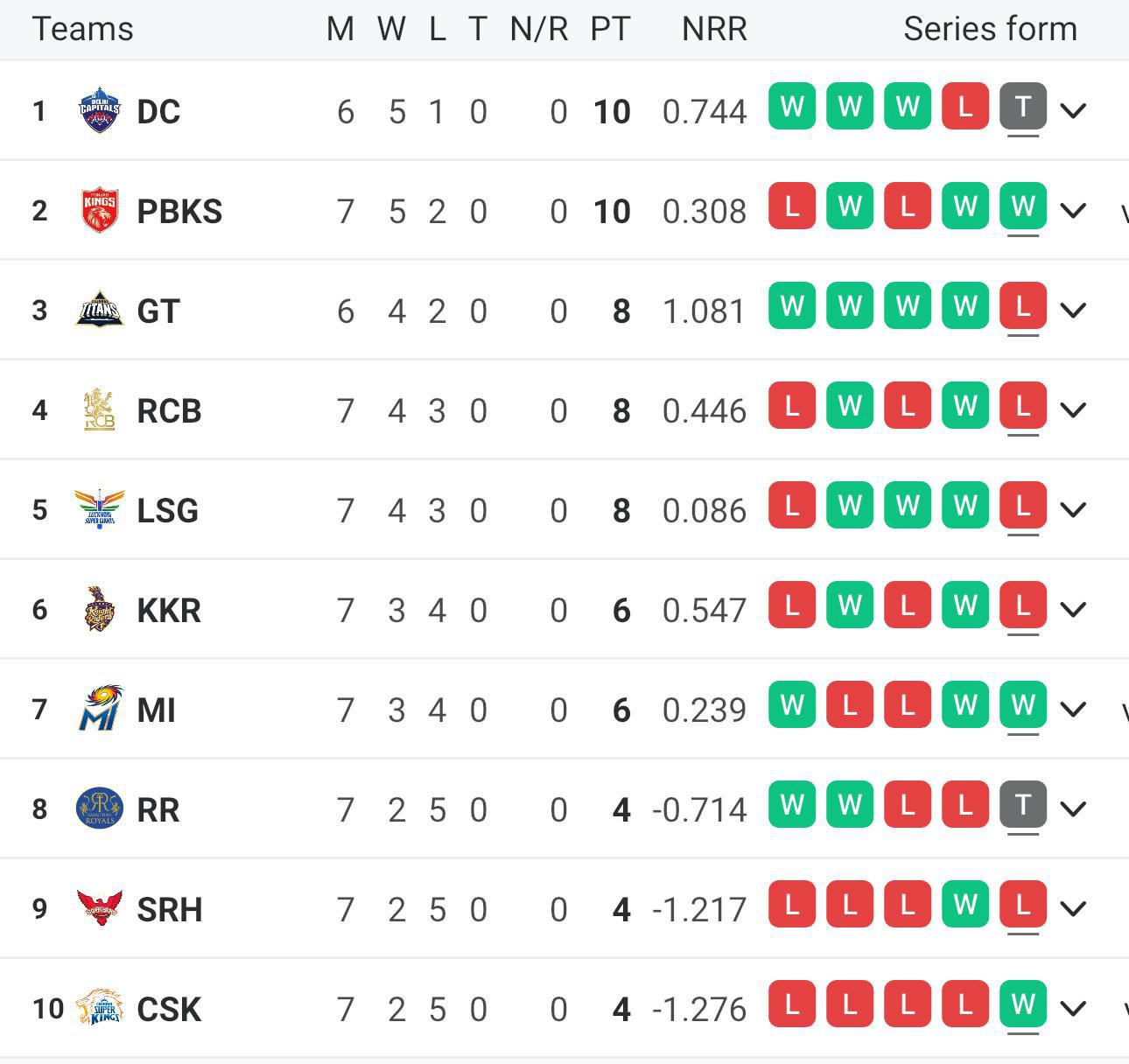Click DC's grey tied-match form badge
1129x1064 pixels.
[x=1023, y=107]
